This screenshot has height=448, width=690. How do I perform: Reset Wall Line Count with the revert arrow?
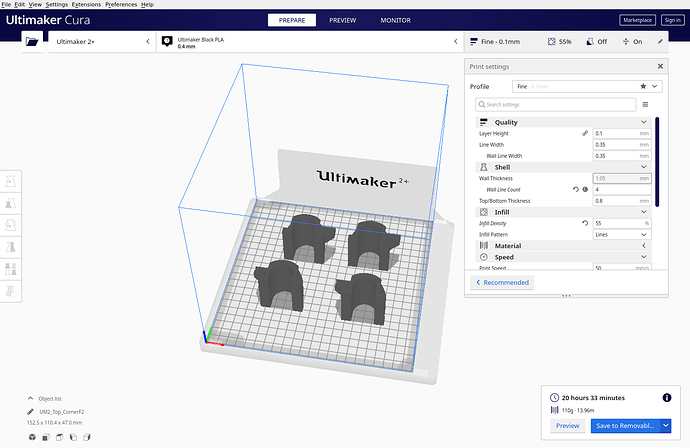tap(576, 190)
